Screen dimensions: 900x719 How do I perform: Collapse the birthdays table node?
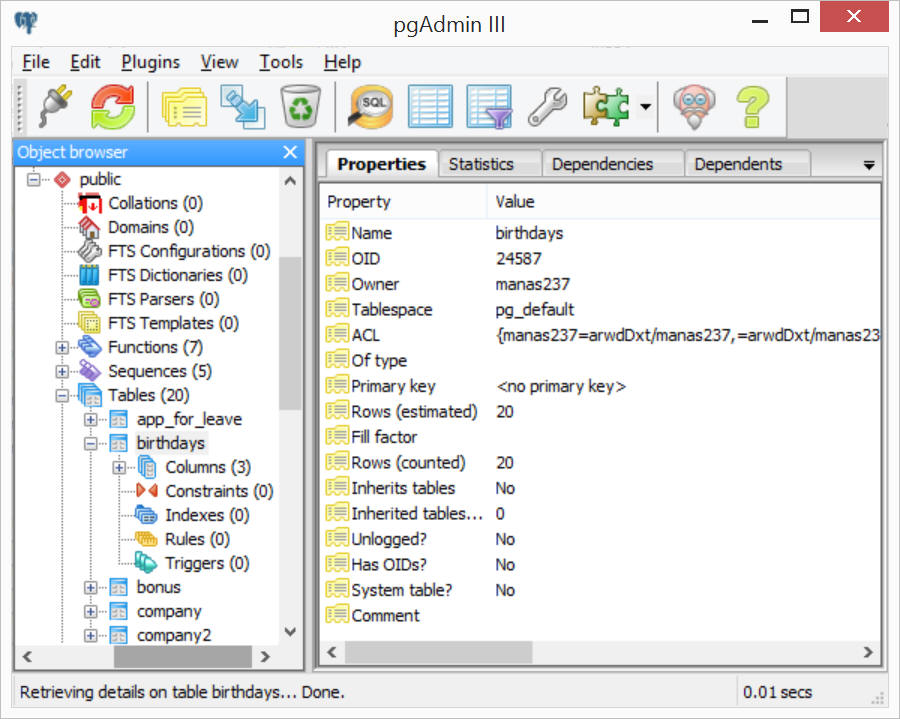coord(91,444)
